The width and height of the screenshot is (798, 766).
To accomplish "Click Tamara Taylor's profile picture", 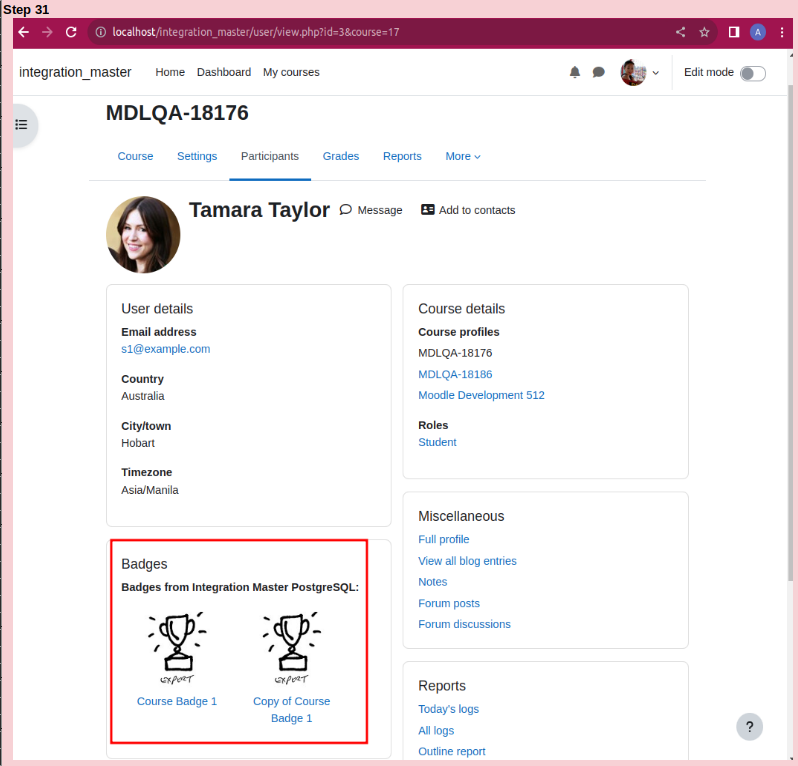I will (143, 235).
